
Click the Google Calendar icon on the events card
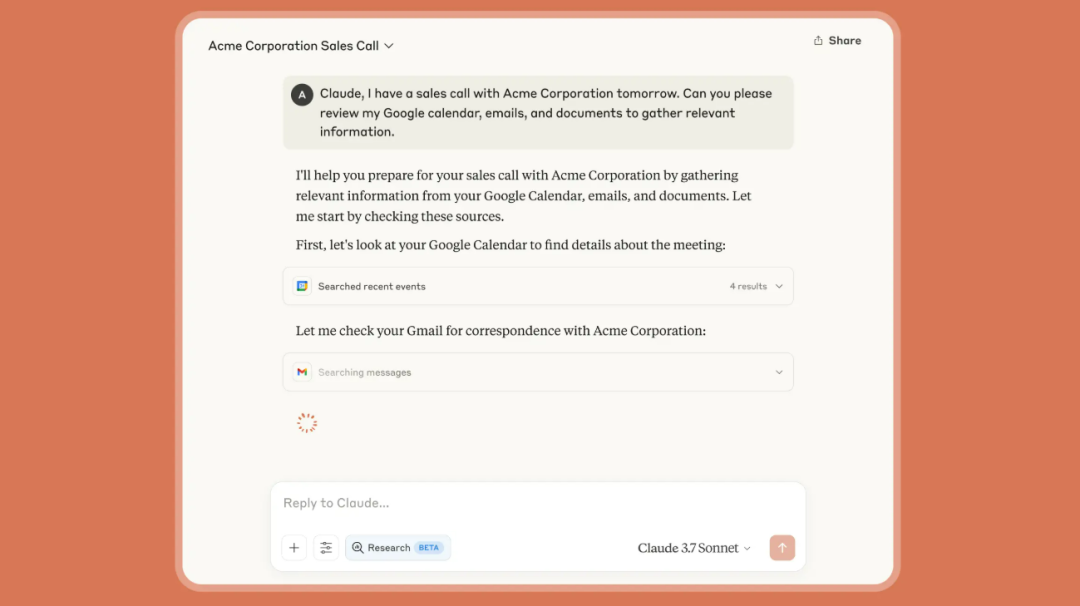tap(302, 286)
